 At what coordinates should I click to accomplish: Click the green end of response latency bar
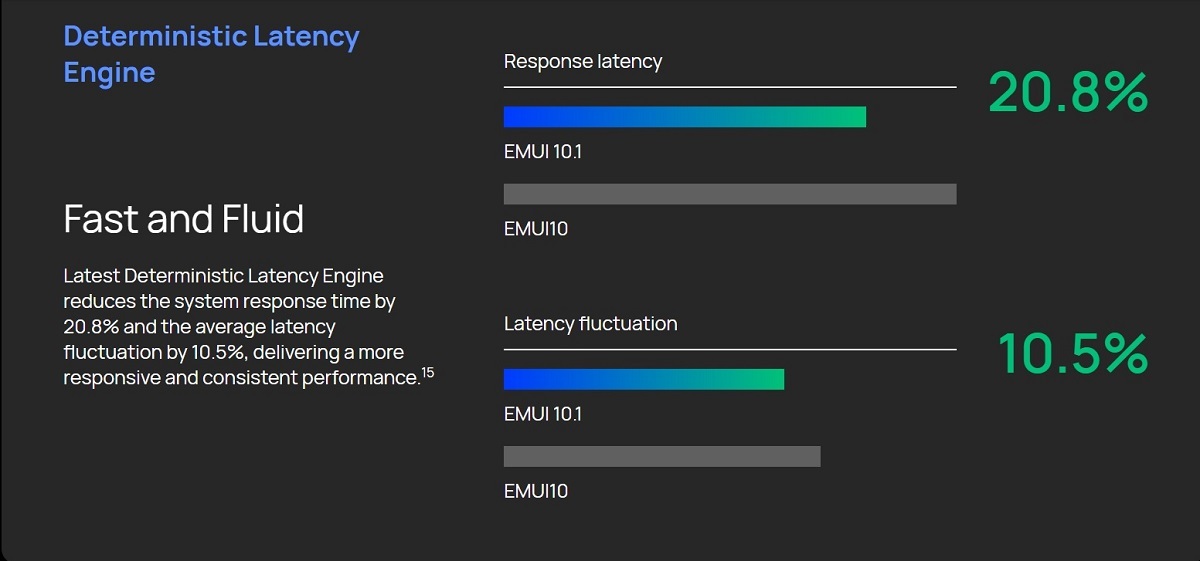(850, 117)
